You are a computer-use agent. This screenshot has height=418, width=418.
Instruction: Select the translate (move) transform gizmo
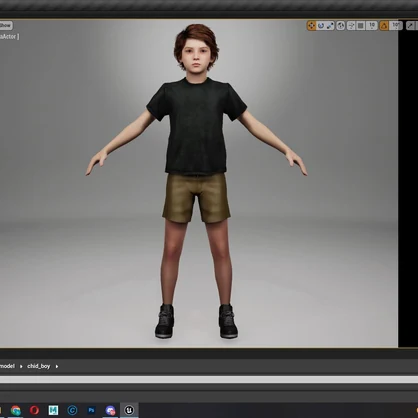click(311, 26)
